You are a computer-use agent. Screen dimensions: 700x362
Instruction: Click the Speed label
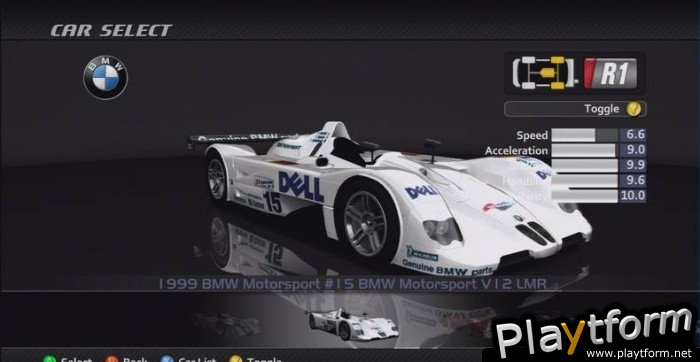coord(532,135)
